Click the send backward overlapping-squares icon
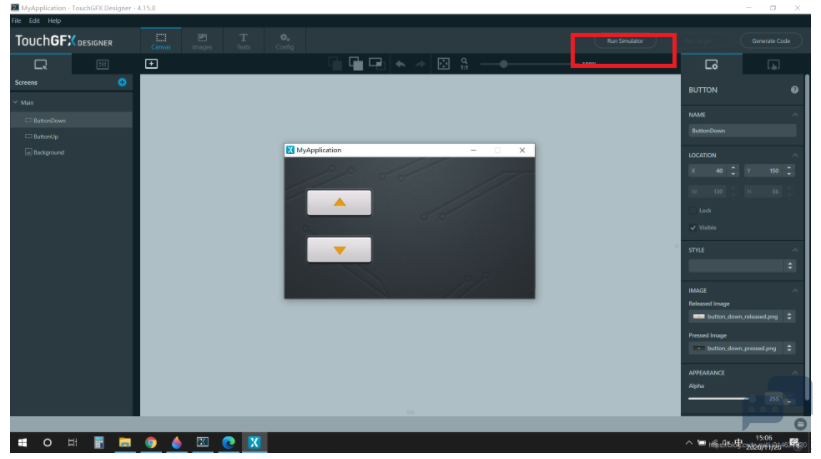Image resolution: width=821 pixels, height=459 pixels. (335, 64)
